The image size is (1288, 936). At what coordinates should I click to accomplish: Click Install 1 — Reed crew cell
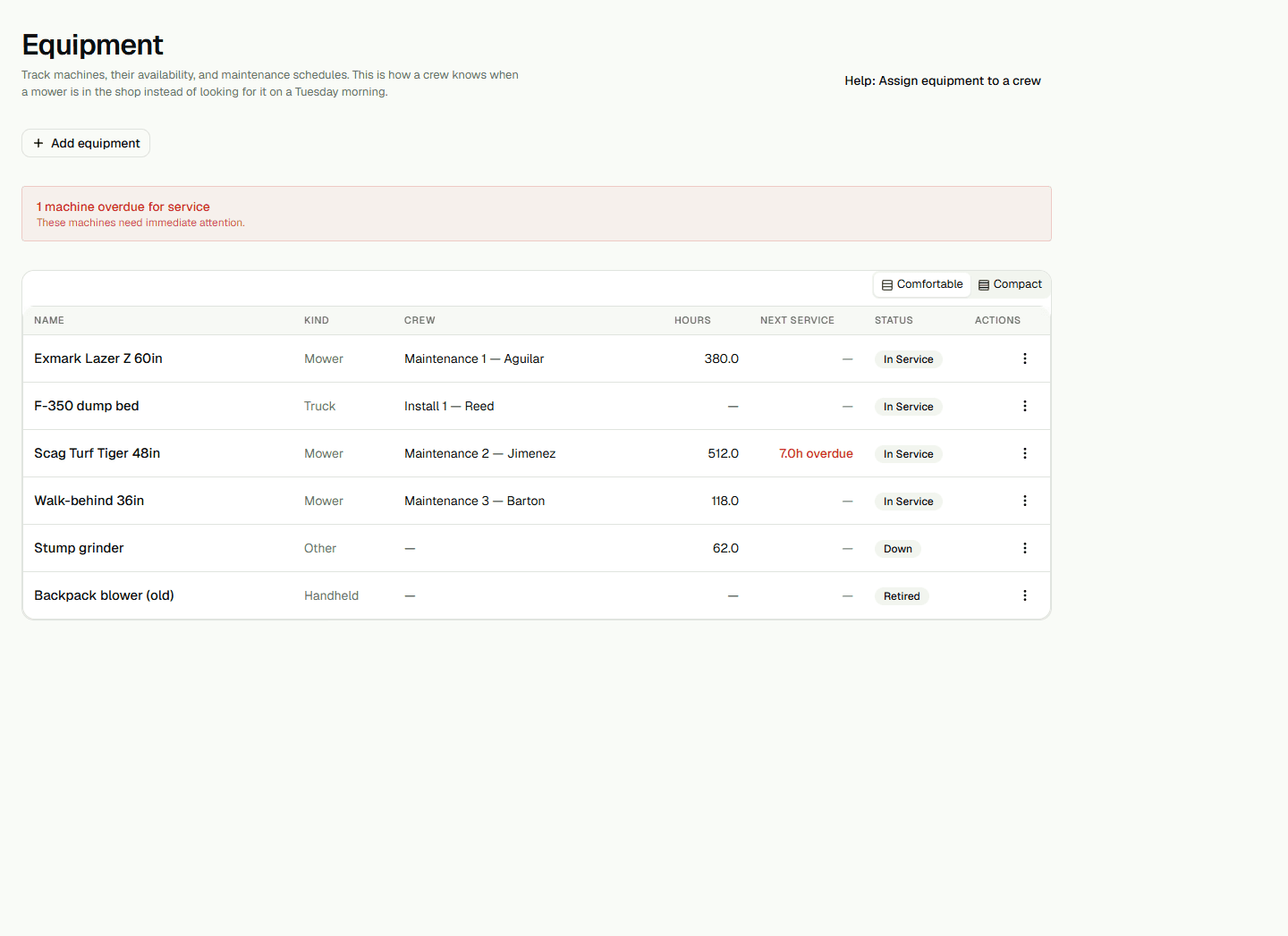449,406
